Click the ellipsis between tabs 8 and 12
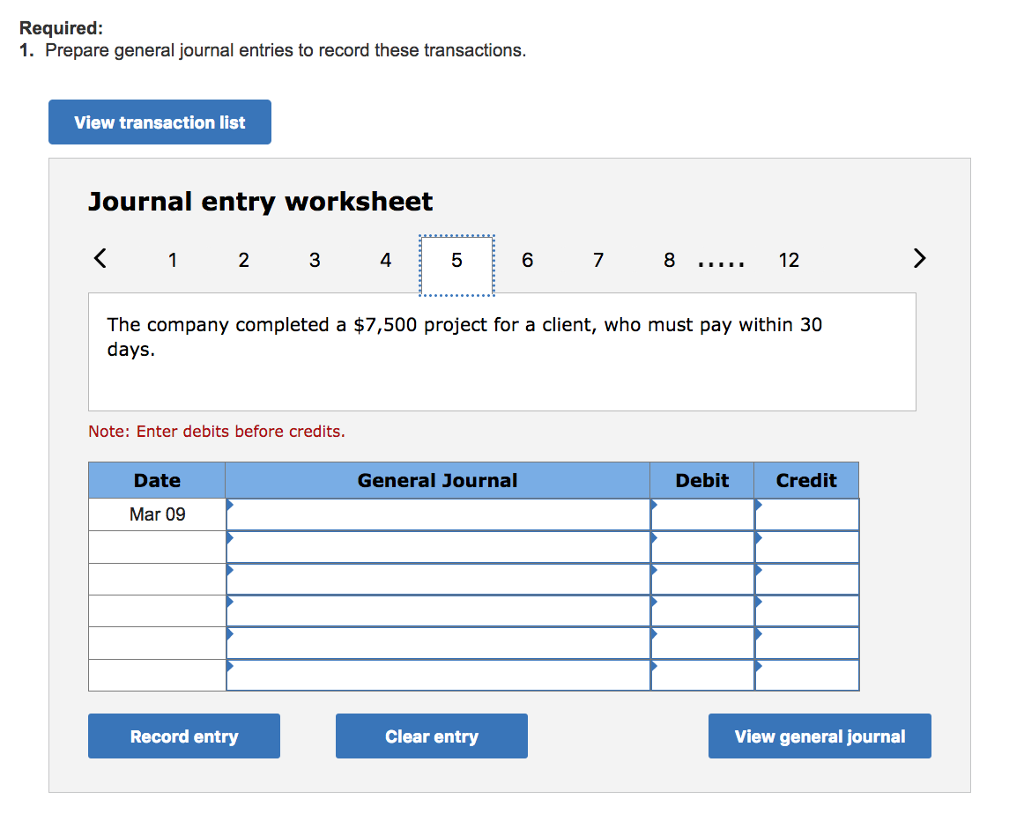1024x821 pixels. [721, 264]
